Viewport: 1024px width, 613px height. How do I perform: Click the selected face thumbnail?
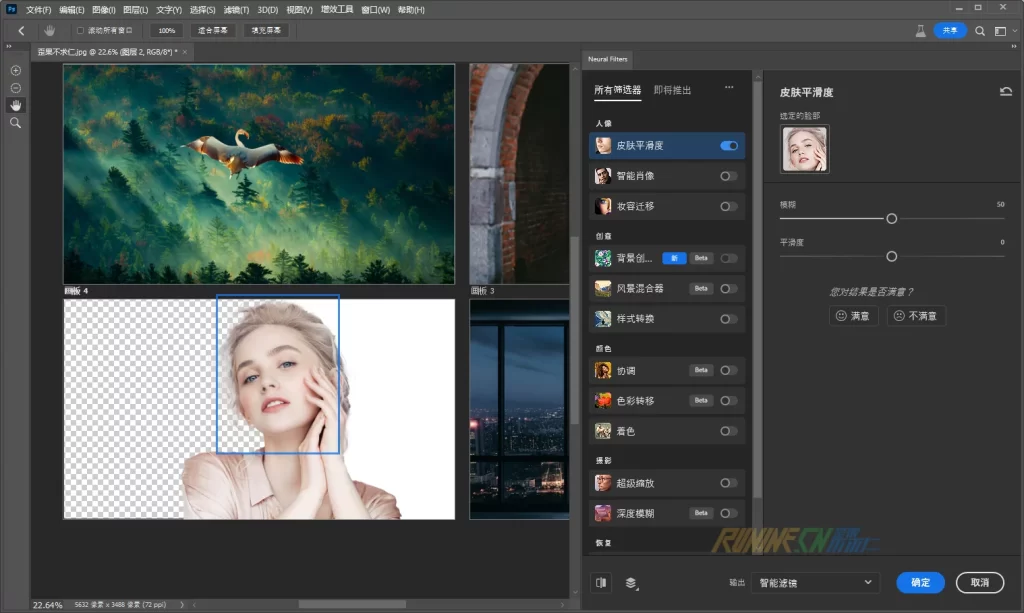point(804,149)
